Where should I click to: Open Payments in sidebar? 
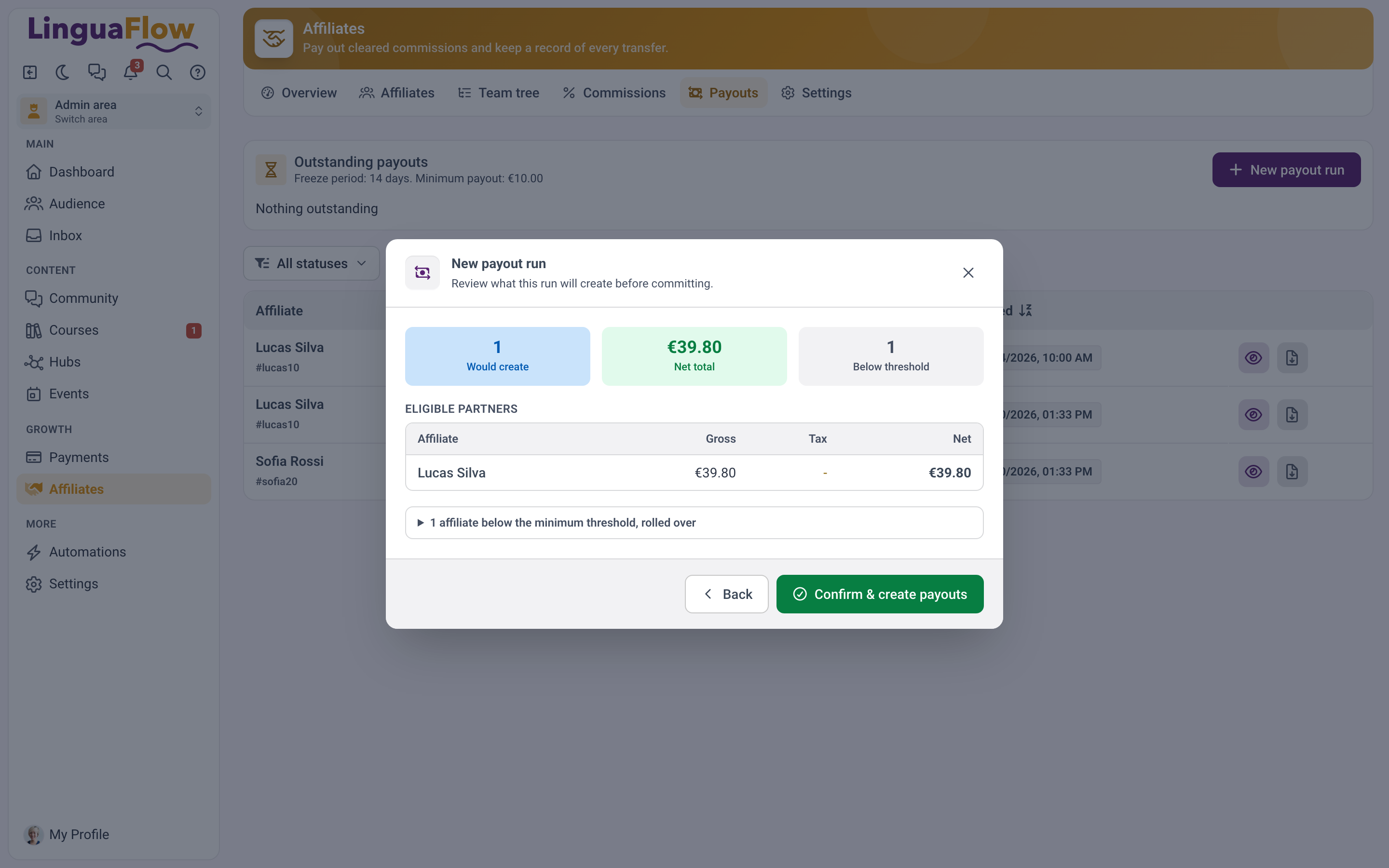(x=114, y=458)
